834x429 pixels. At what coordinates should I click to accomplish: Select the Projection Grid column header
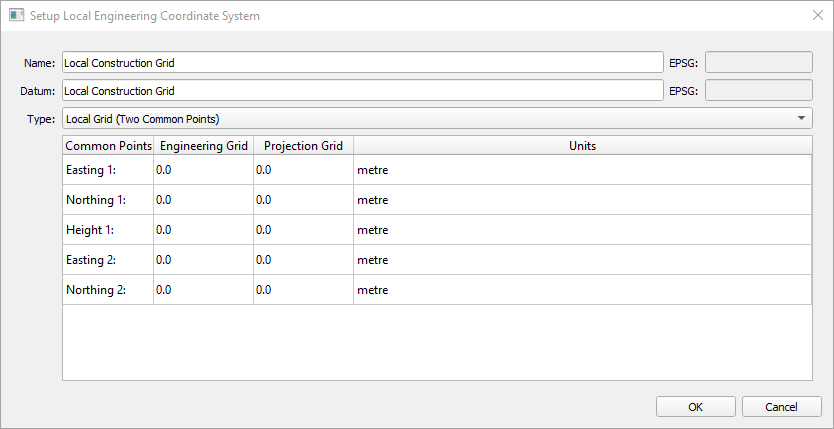point(303,145)
